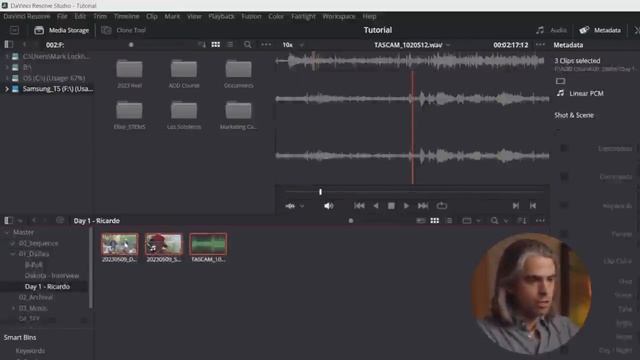Play the clip forward
The height and width of the screenshot is (360, 640).
[406, 206]
